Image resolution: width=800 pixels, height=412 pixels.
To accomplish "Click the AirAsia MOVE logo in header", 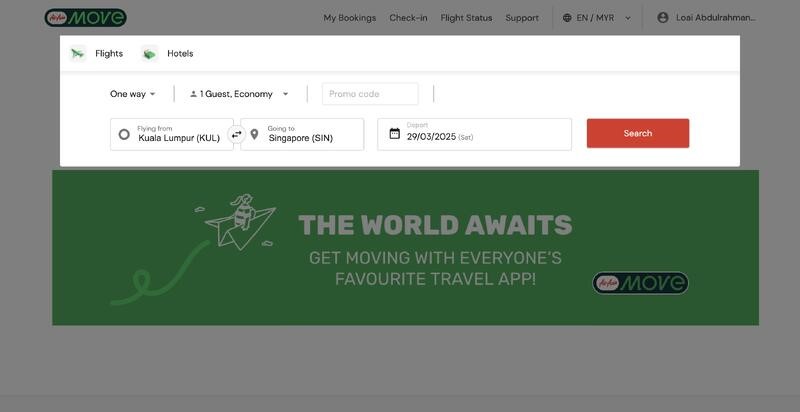I will (86, 18).
